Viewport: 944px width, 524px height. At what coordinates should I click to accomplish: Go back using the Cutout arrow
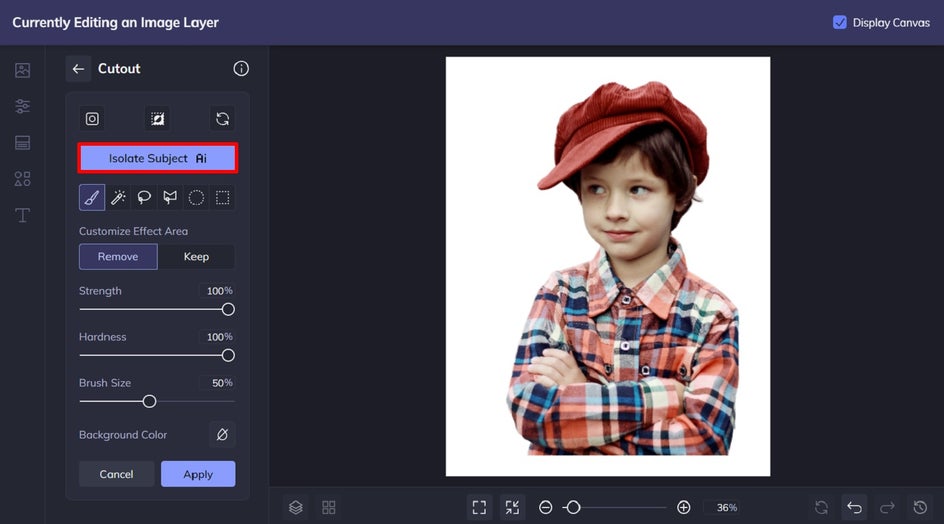pos(78,69)
